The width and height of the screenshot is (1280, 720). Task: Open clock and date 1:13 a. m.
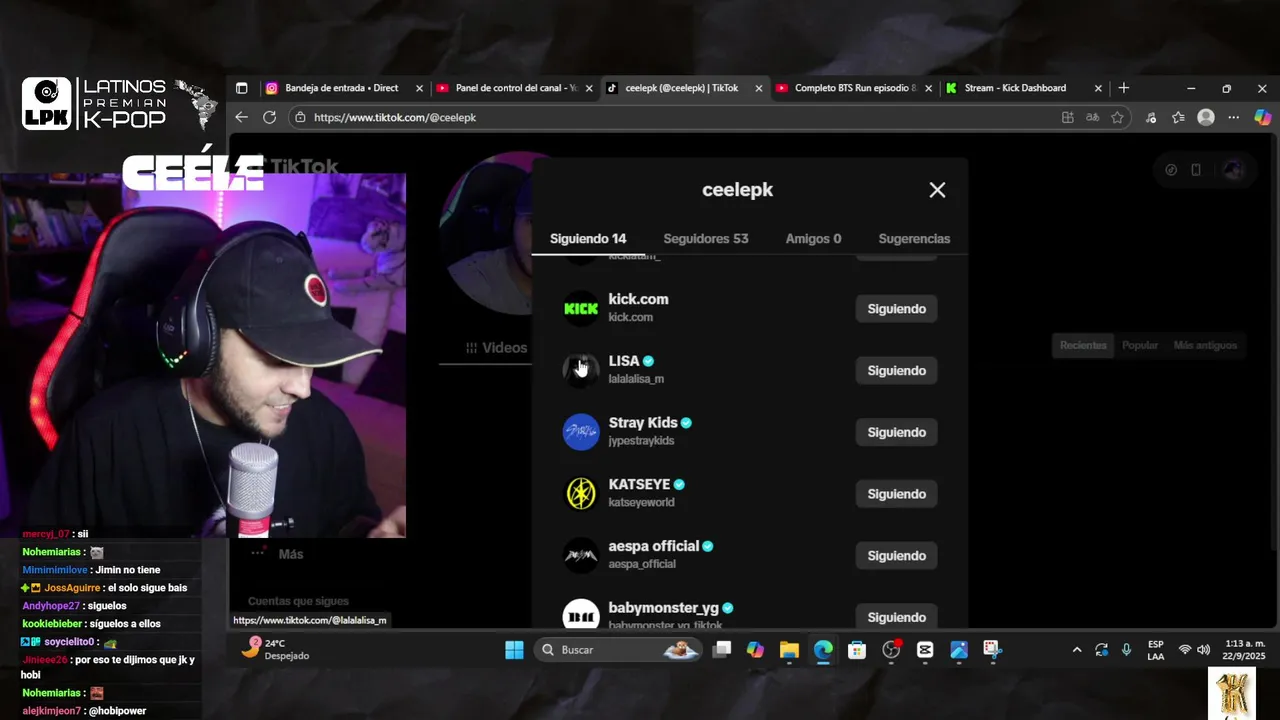pyautogui.click(x=1245, y=650)
